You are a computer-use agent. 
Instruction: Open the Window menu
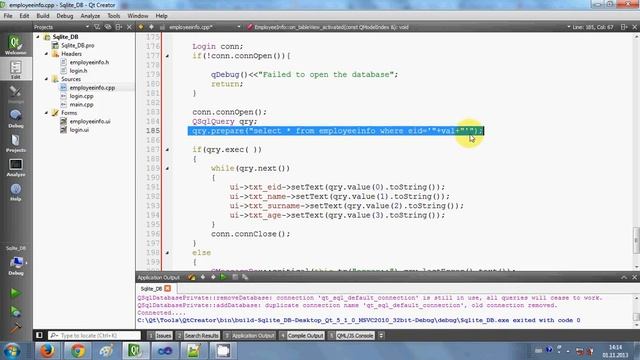click(x=138, y=16)
